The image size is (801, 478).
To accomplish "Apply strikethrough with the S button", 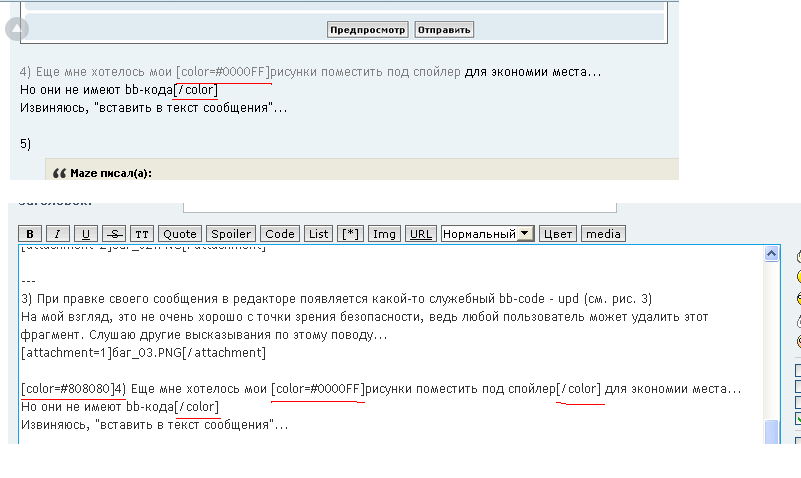I will (114, 234).
